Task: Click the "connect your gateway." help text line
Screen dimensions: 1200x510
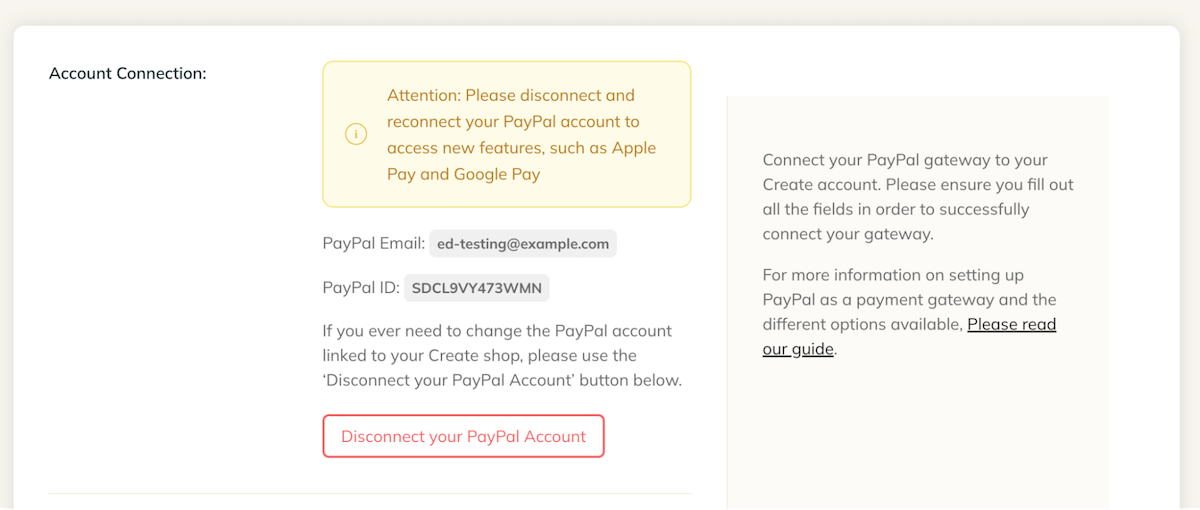Action: click(x=847, y=235)
